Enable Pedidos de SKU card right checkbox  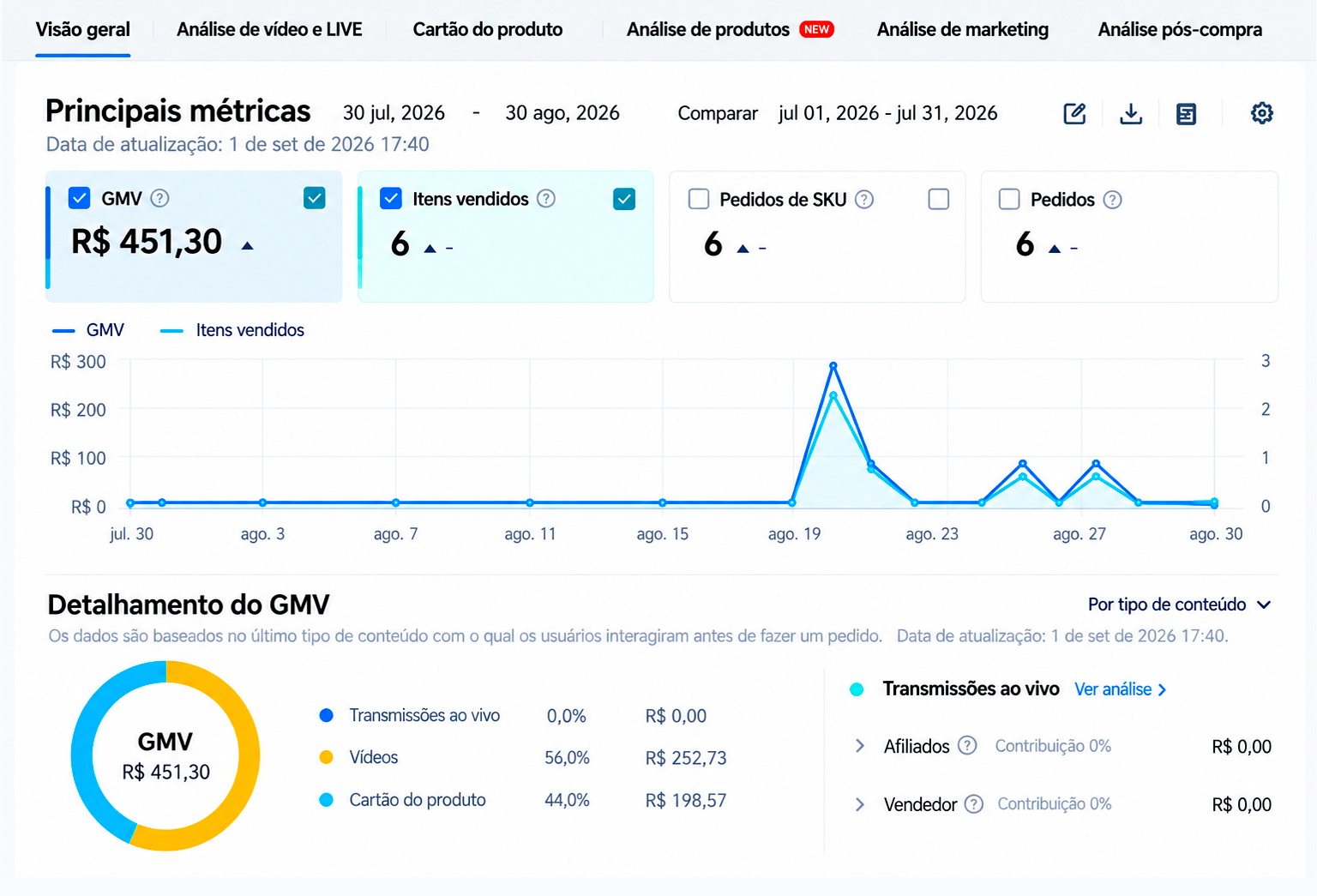tap(938, 199)
